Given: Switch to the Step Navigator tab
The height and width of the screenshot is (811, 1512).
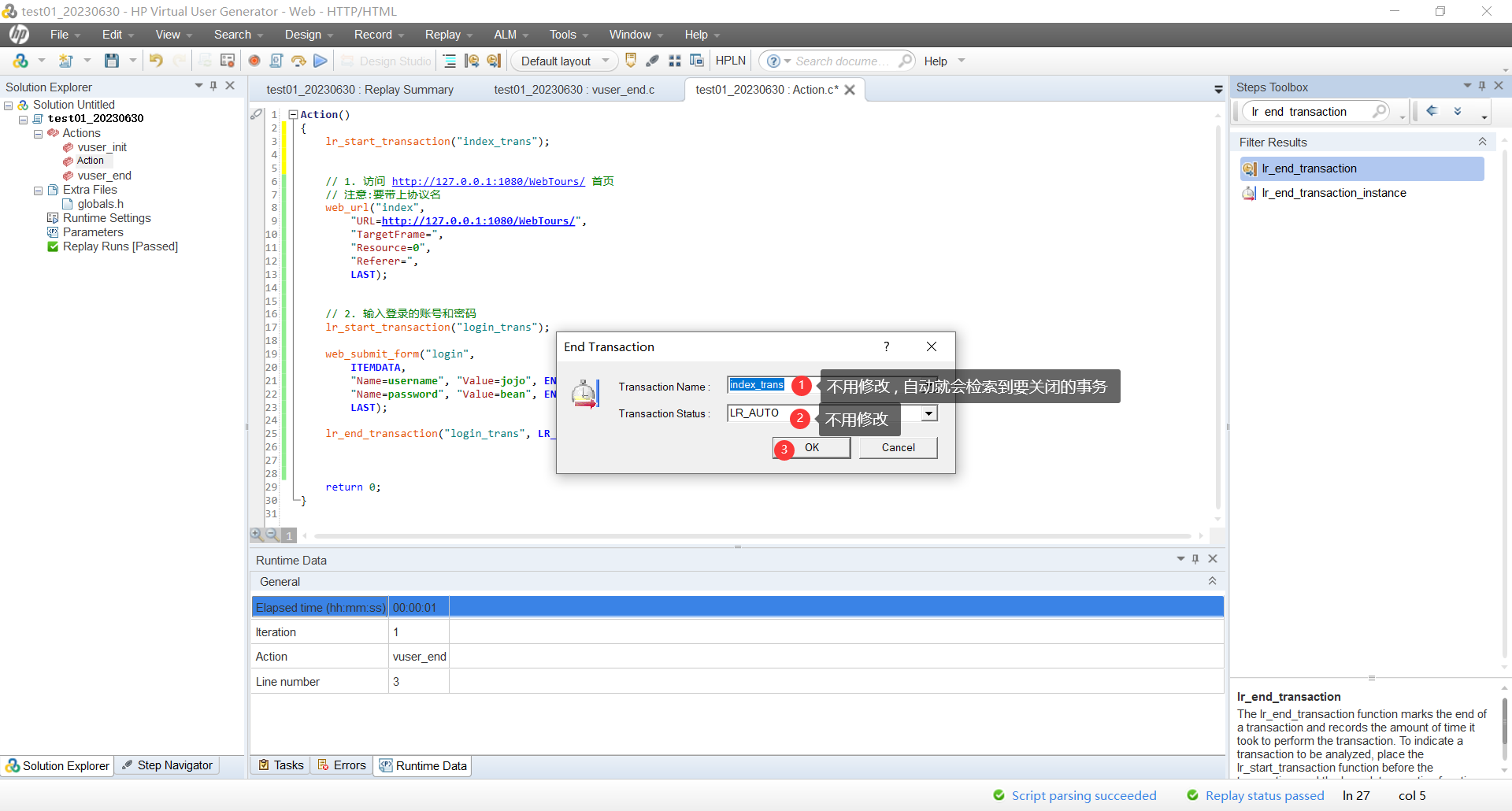Looking at the screenshot, I should tap(168, 765).
